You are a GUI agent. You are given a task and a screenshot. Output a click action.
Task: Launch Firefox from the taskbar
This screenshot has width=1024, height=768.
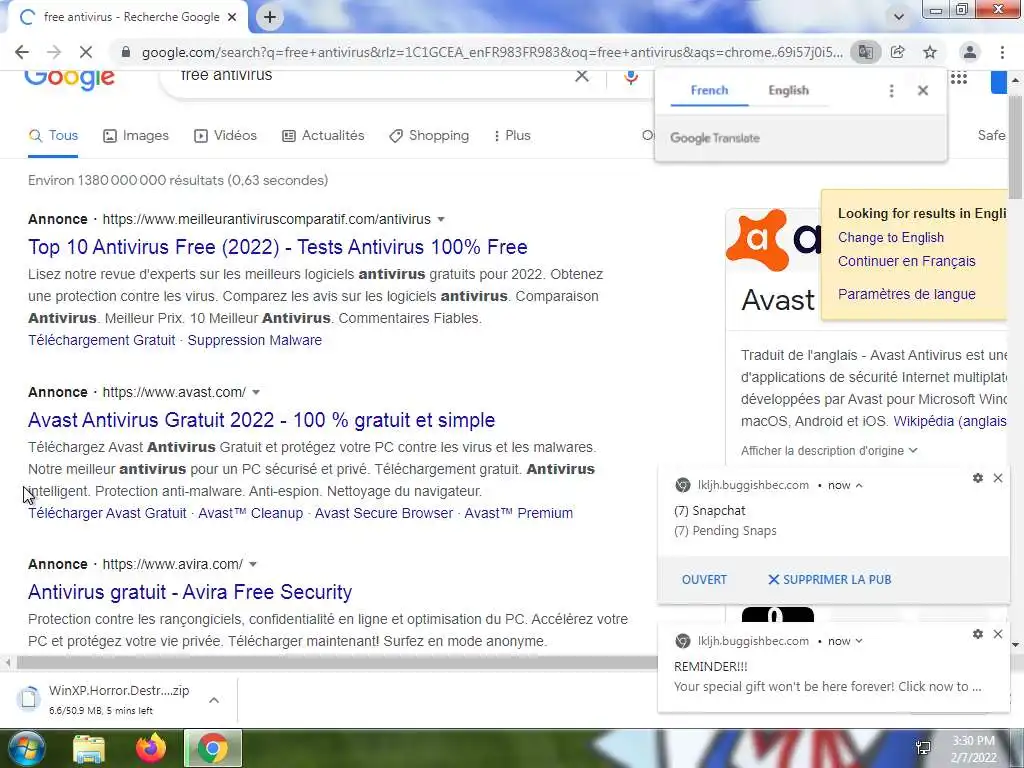click(151, 748)
